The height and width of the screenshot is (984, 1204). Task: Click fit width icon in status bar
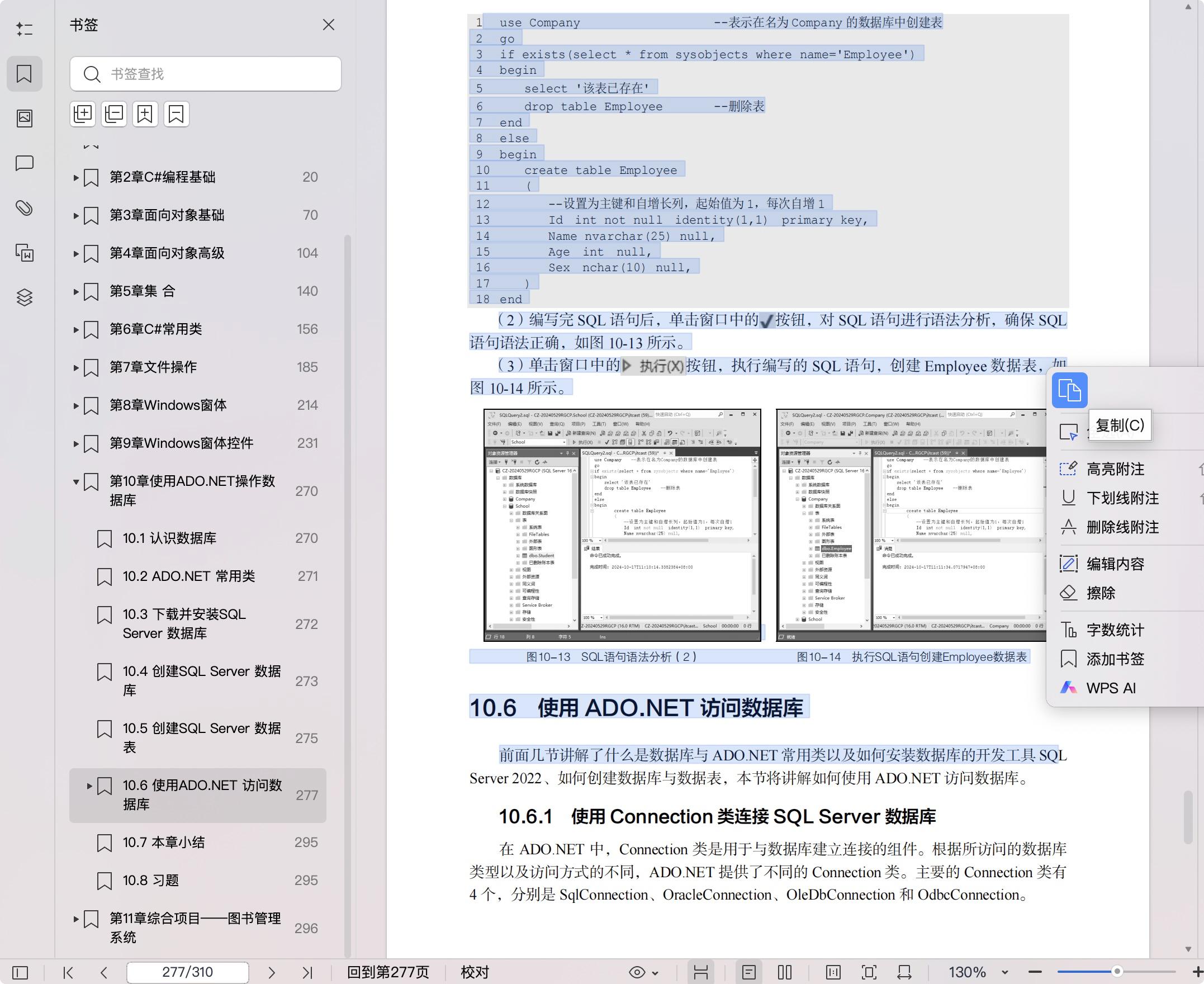[x=904, y=973]
